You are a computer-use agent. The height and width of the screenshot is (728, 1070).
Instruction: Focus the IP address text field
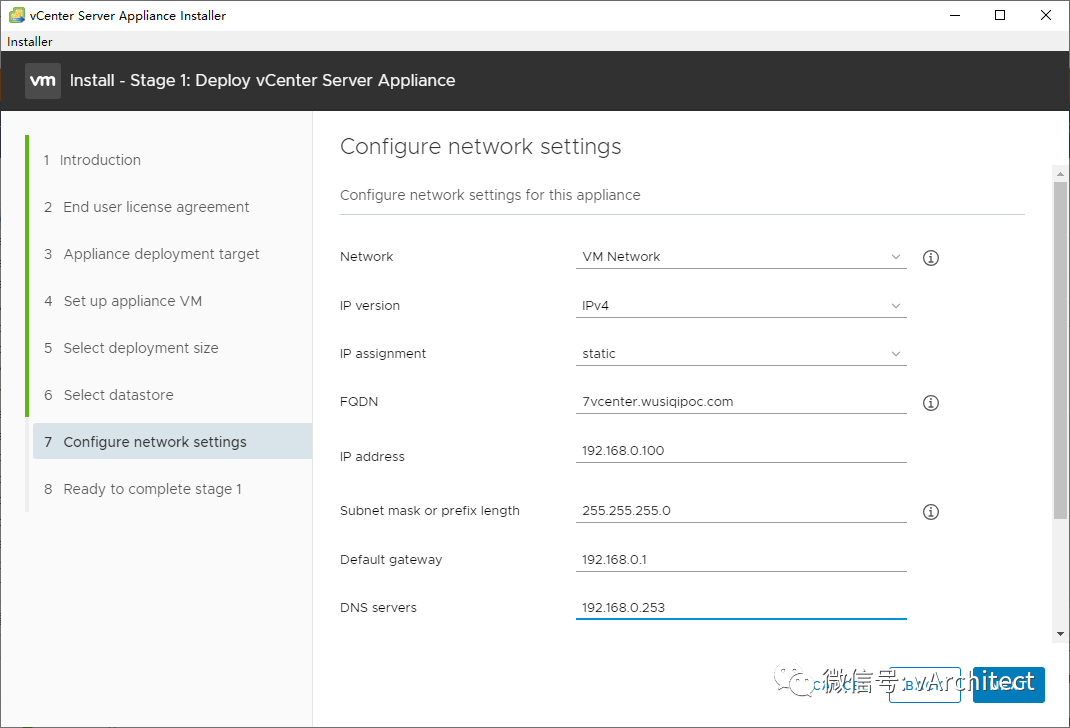coord(741,451)
